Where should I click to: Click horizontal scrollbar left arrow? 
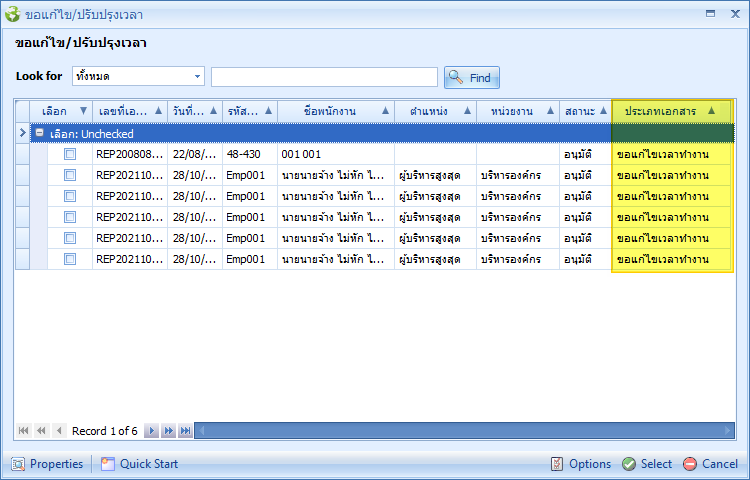201,431
